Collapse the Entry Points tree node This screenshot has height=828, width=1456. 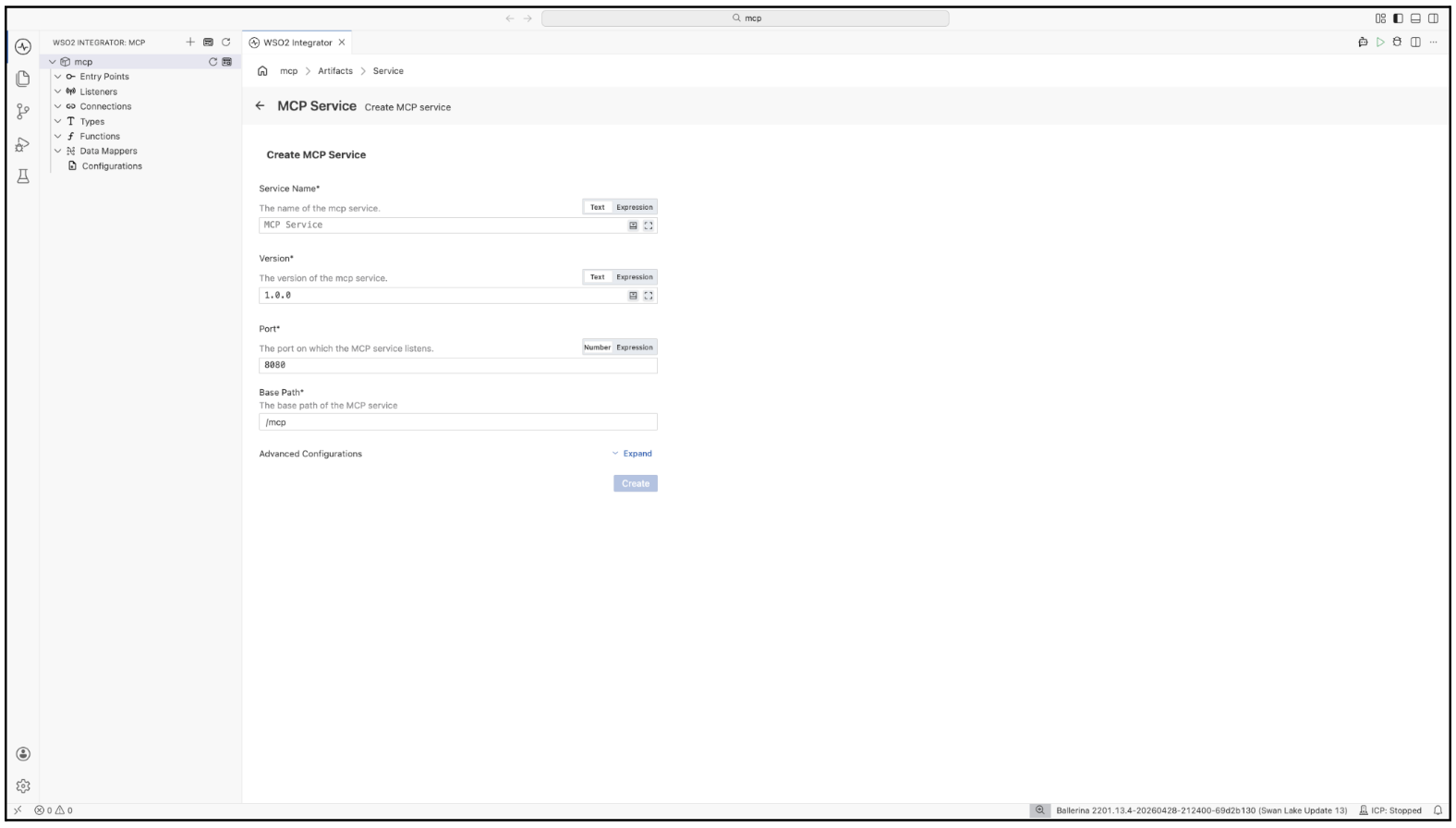pos(58,77)
